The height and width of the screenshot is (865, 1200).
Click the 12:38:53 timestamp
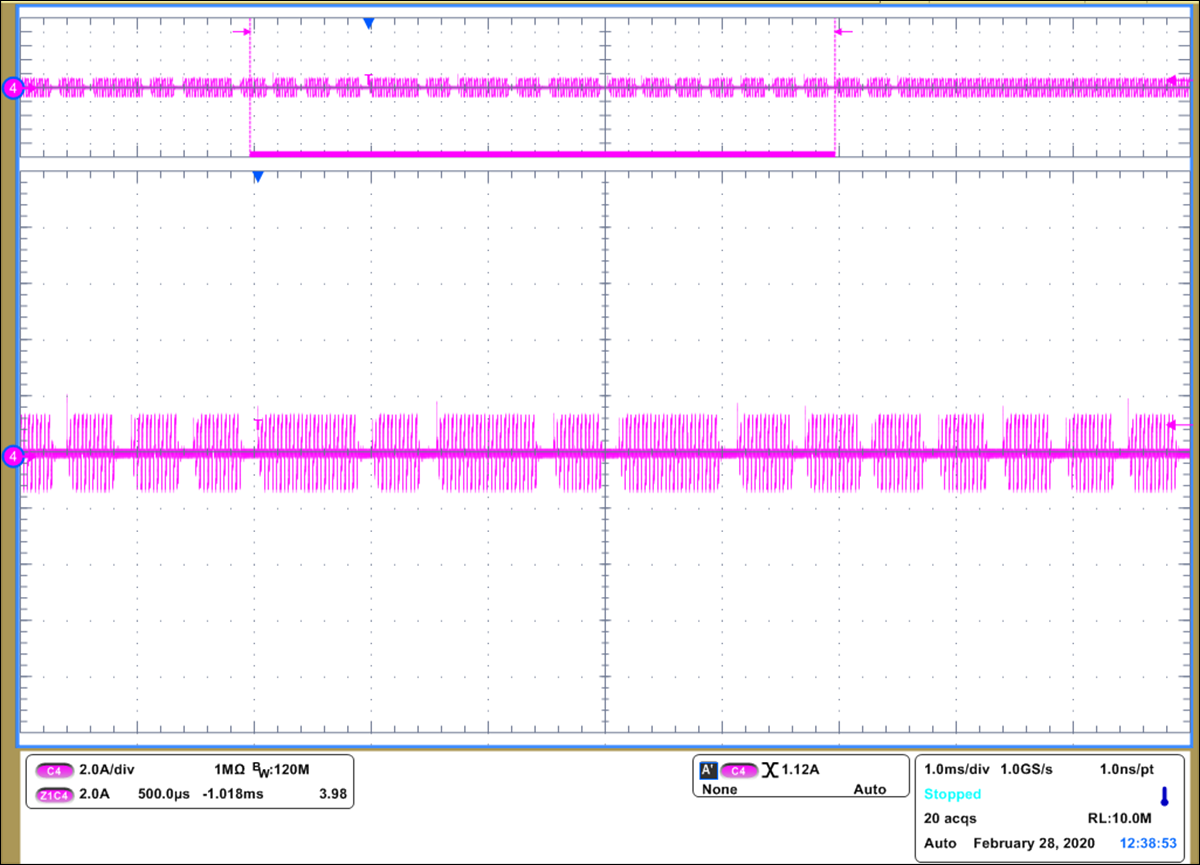click(x=1147, y=843)
